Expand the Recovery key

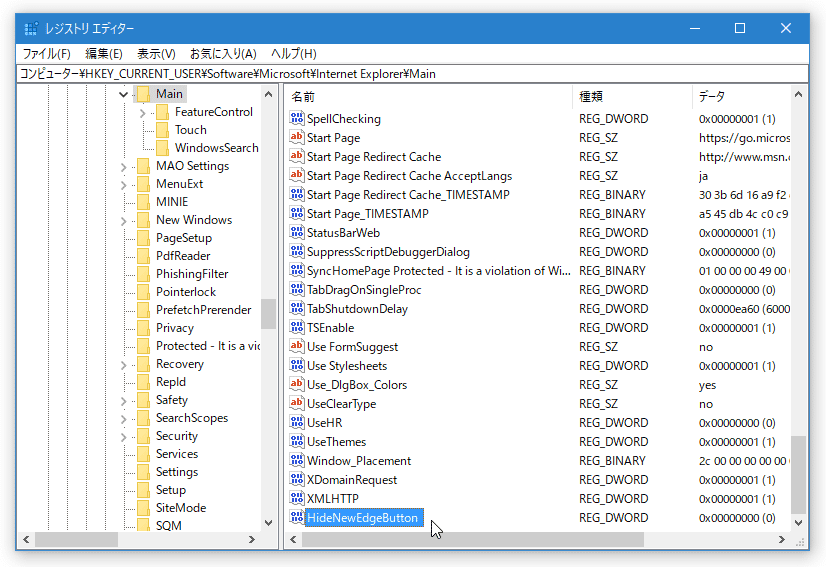click(x=123, y=365)
